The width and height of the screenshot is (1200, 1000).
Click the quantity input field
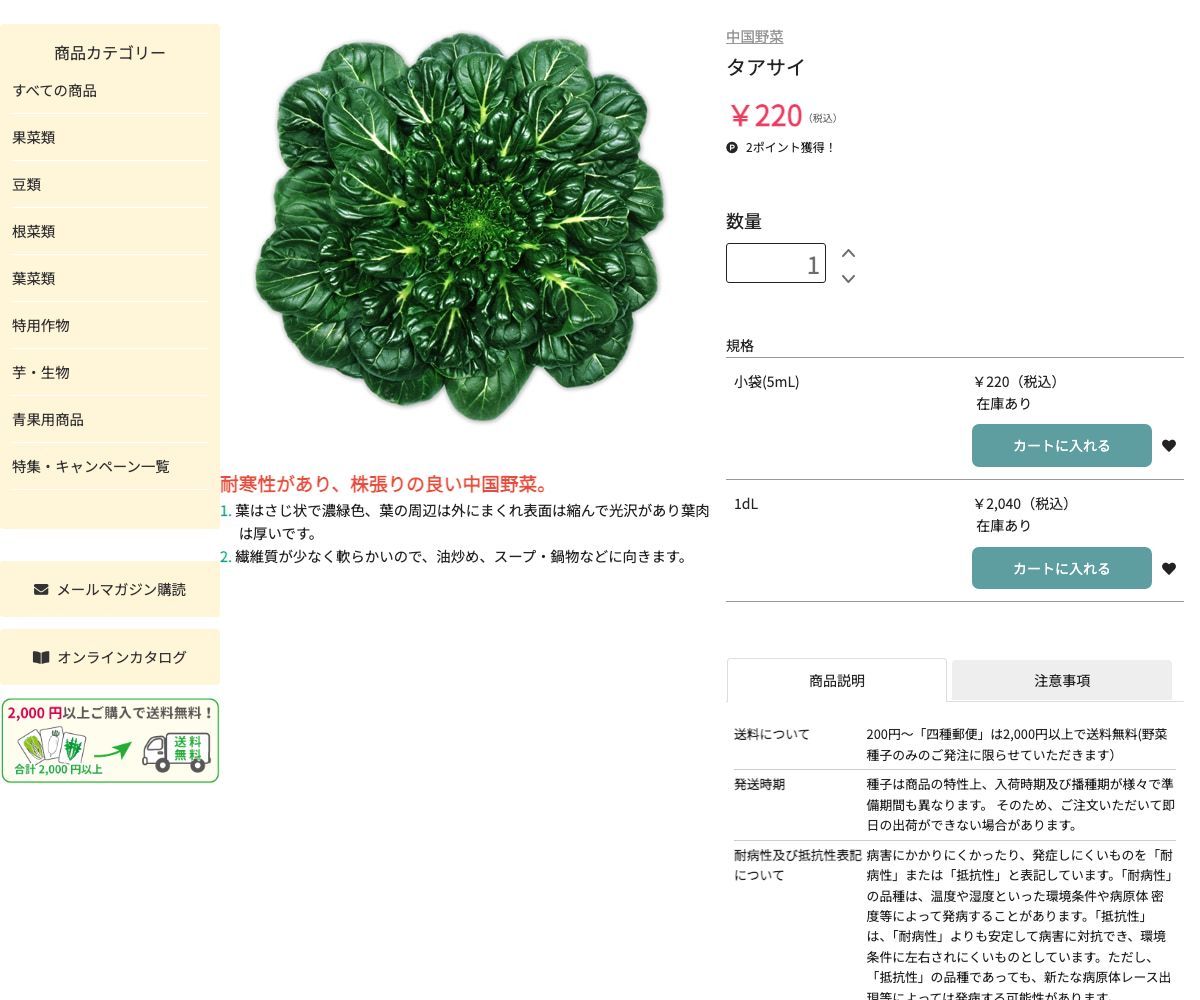[776, 263]
